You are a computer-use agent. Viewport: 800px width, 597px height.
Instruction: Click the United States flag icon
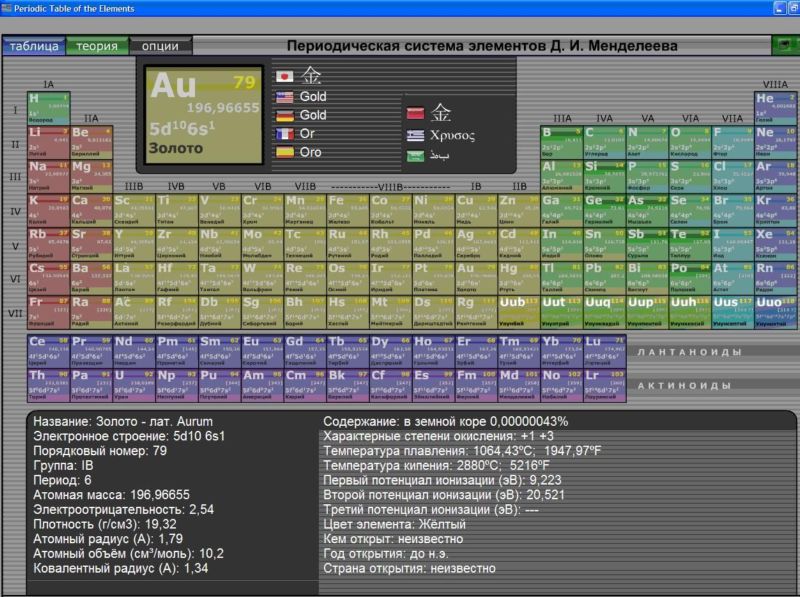285,97
